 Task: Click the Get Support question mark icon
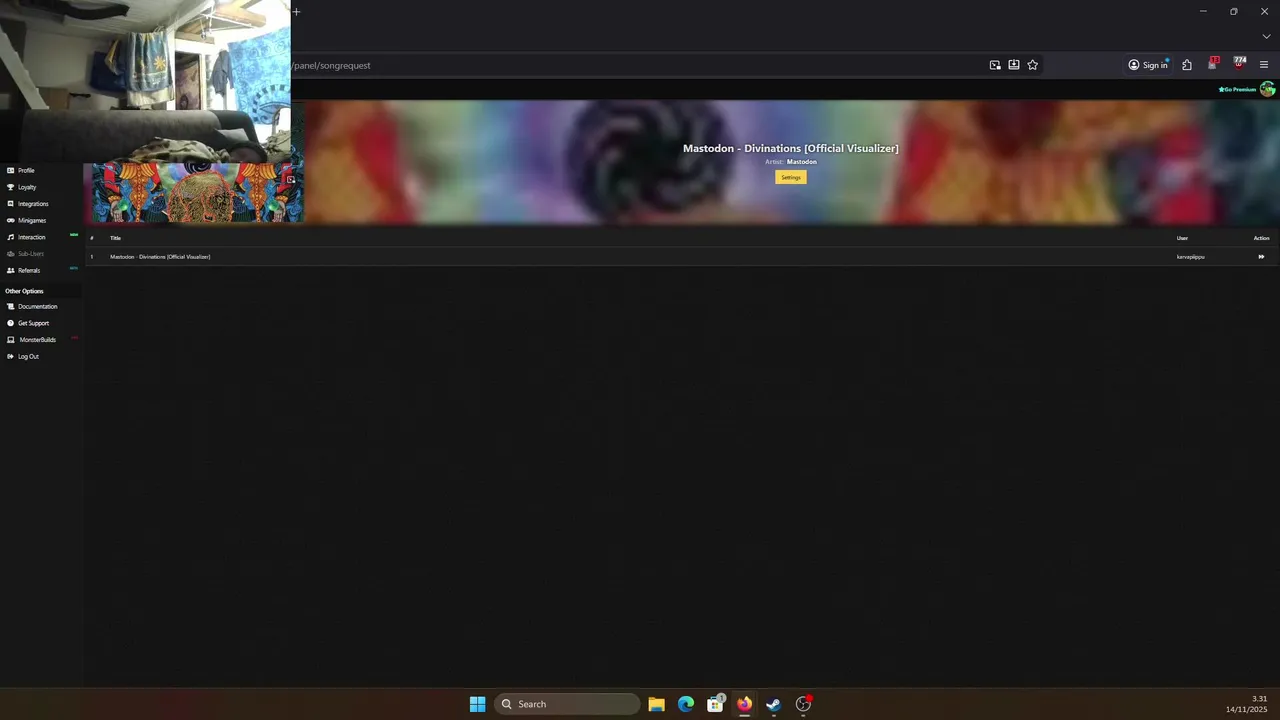pos(10,323)
